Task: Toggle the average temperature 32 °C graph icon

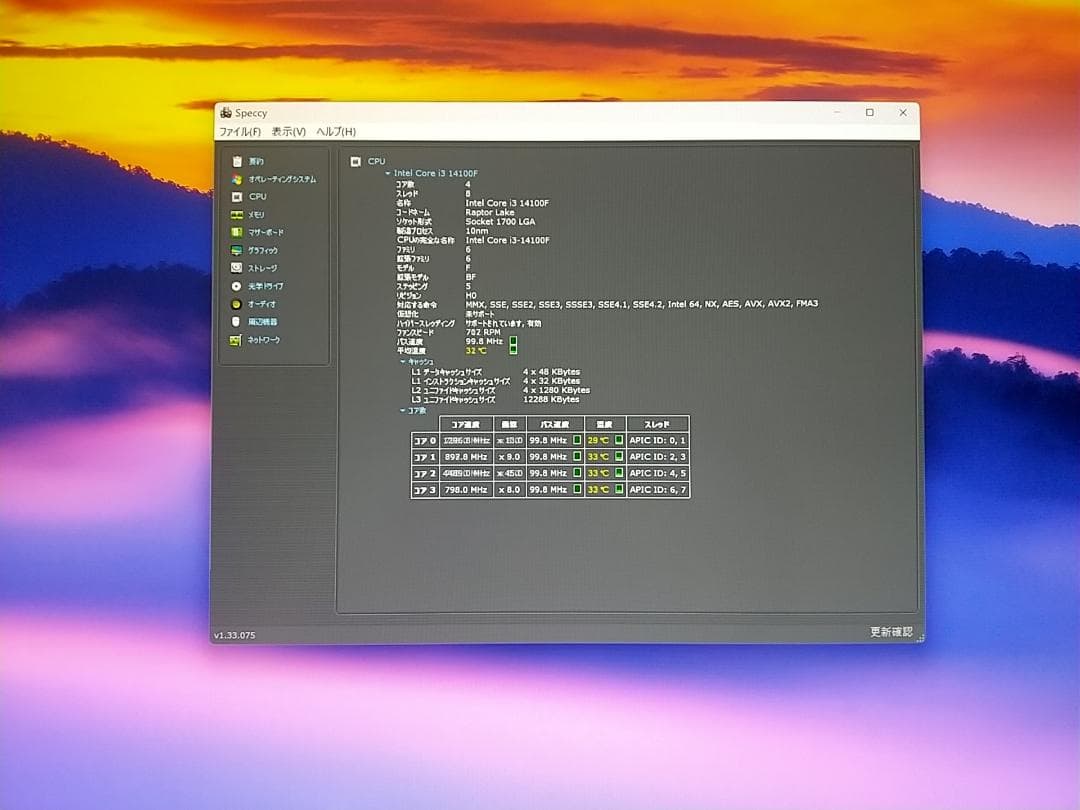Action: [x=513, y=350]
